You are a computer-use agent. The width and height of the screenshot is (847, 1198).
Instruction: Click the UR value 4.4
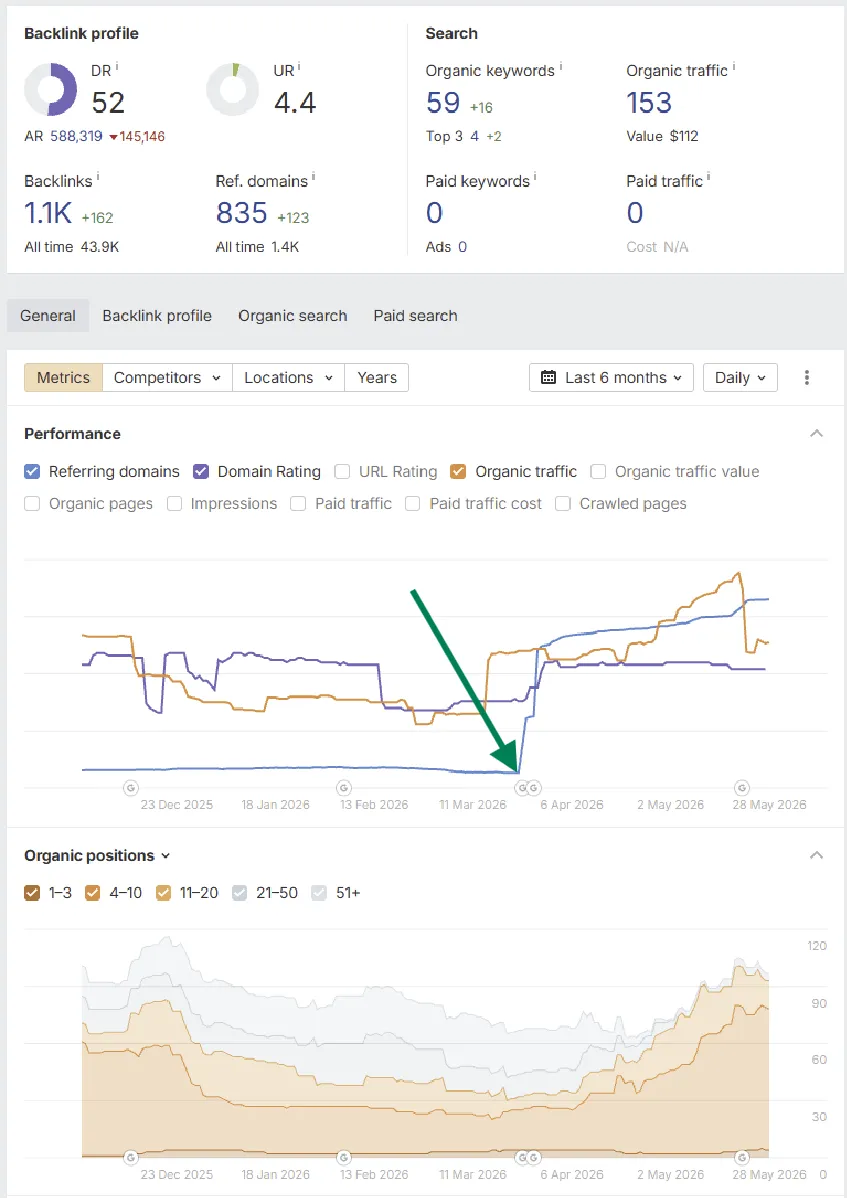click(x=295, y=103)
